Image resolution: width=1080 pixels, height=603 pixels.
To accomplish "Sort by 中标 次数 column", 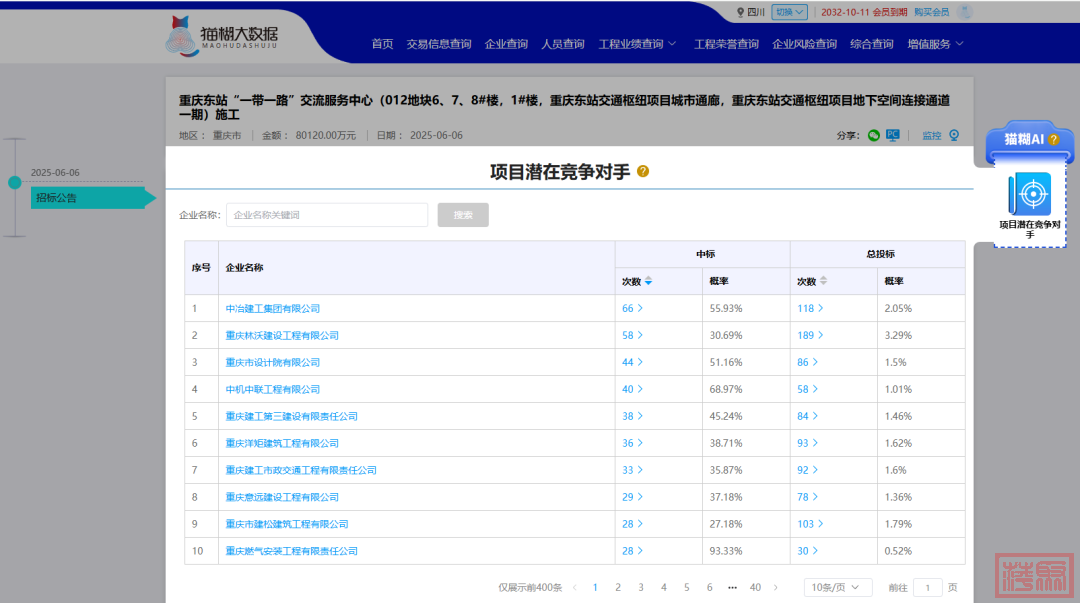I will click(648, 281).
